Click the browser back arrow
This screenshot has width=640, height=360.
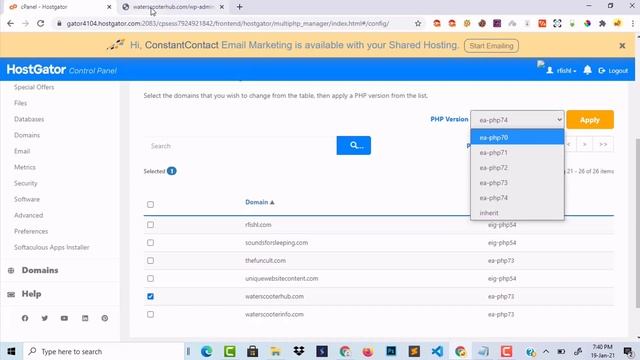(x=11, y=24)
